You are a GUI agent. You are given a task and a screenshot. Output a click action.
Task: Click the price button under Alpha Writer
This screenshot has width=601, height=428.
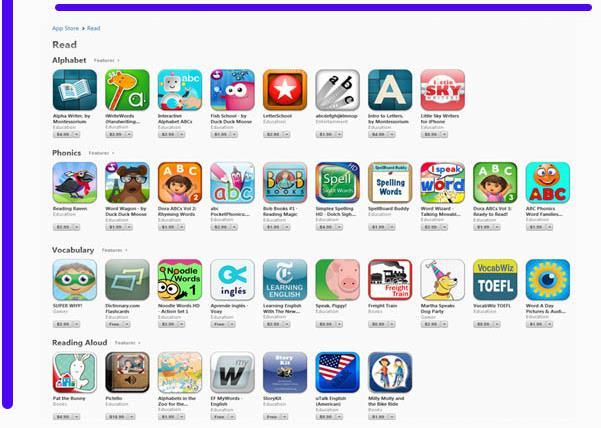66,134
